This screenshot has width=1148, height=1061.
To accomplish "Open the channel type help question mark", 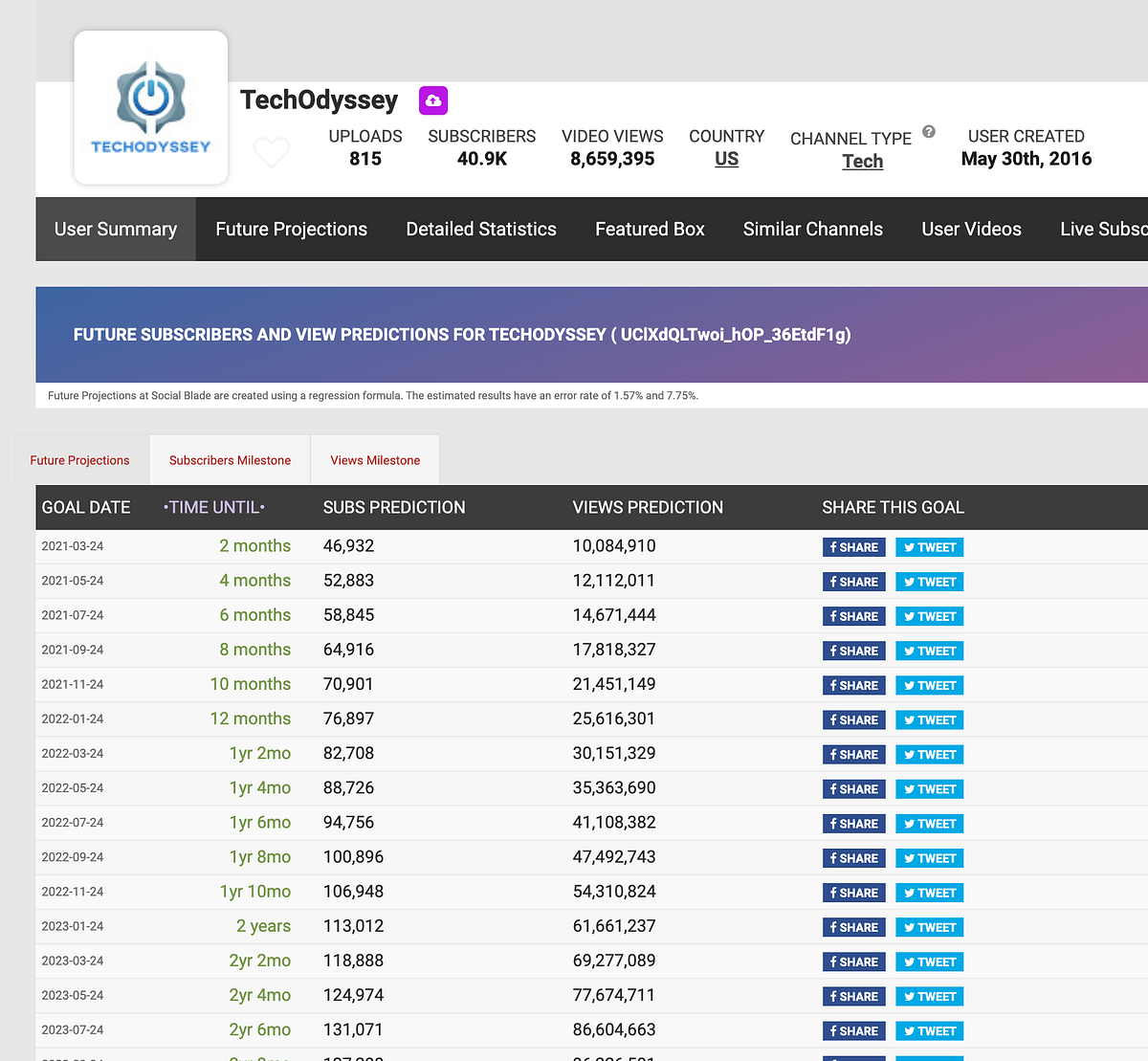I will click(929, 132).
